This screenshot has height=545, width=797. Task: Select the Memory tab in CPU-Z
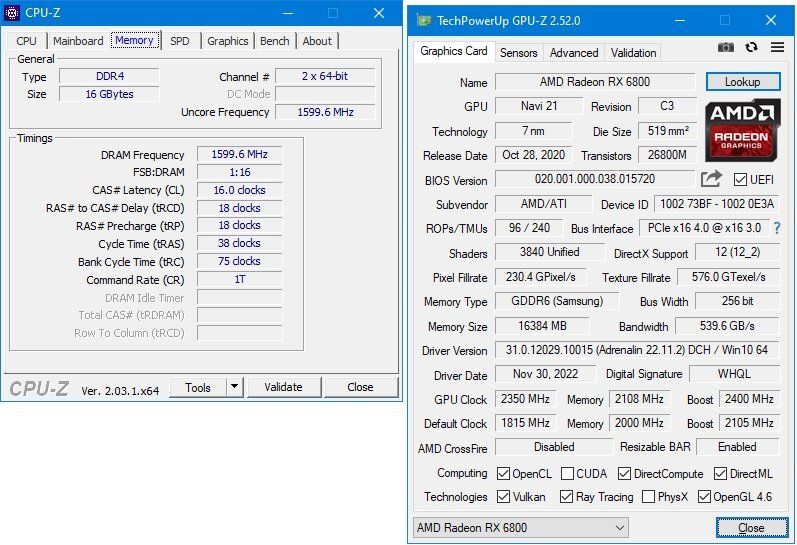click(134, 40)
